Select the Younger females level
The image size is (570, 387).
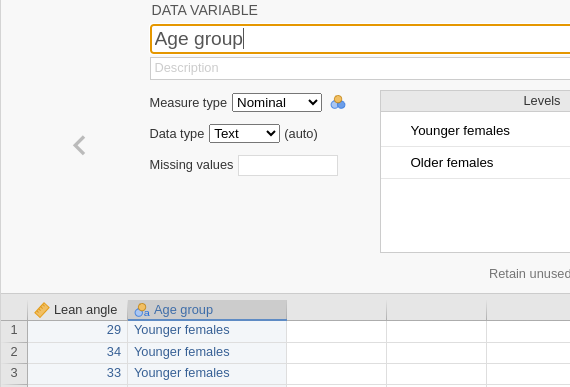point(475,130)
